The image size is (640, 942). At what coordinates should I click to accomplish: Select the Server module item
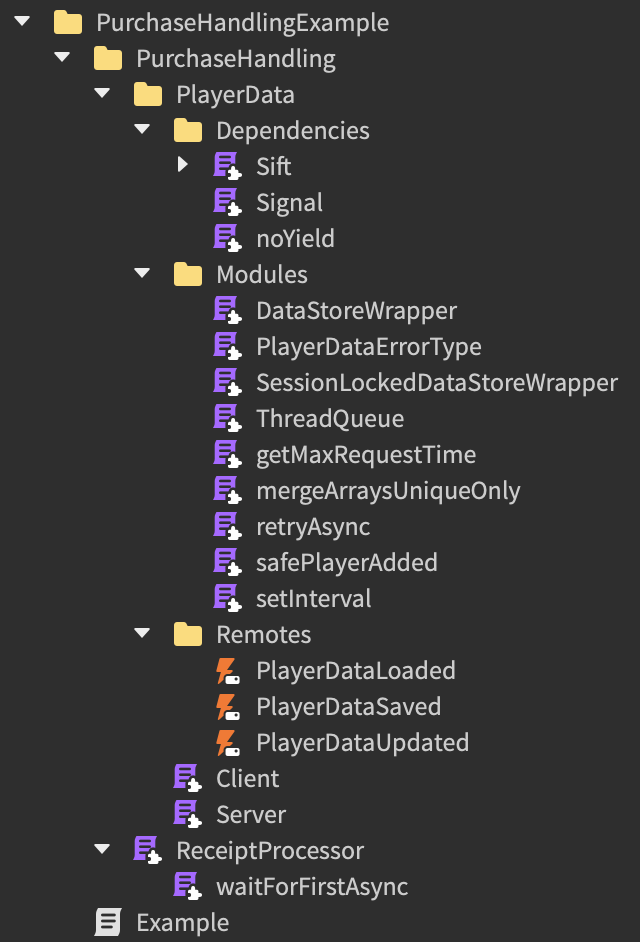click(251, 815)
